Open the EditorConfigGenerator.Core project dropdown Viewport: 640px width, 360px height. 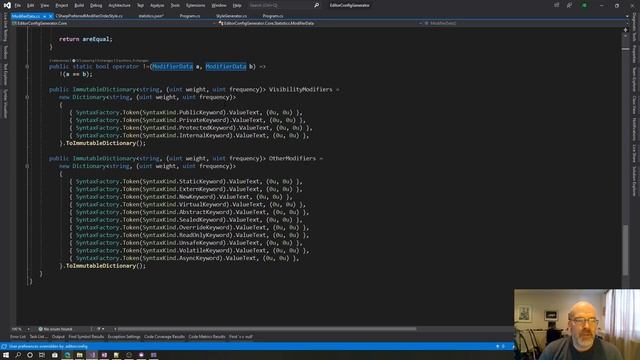coord(113,23)
